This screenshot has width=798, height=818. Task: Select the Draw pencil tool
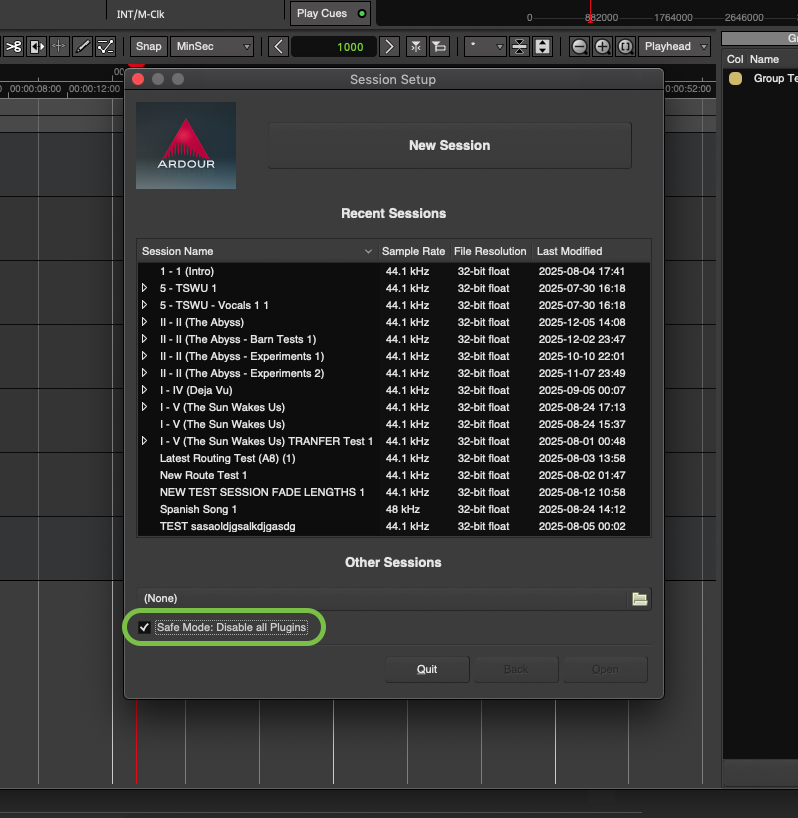[x=83, y=47]
